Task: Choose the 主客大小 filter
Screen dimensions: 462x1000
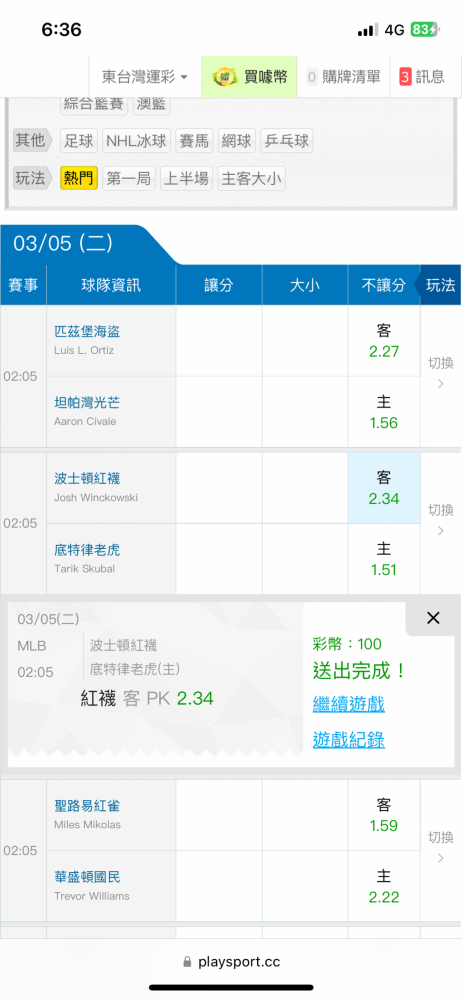Action: point(251,179)
